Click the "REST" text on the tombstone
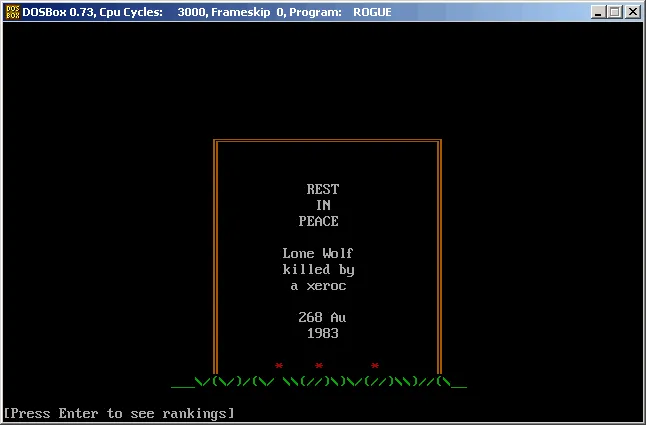Image resolution: width=646 pixels, height=425 pixels. click(323, 189)
